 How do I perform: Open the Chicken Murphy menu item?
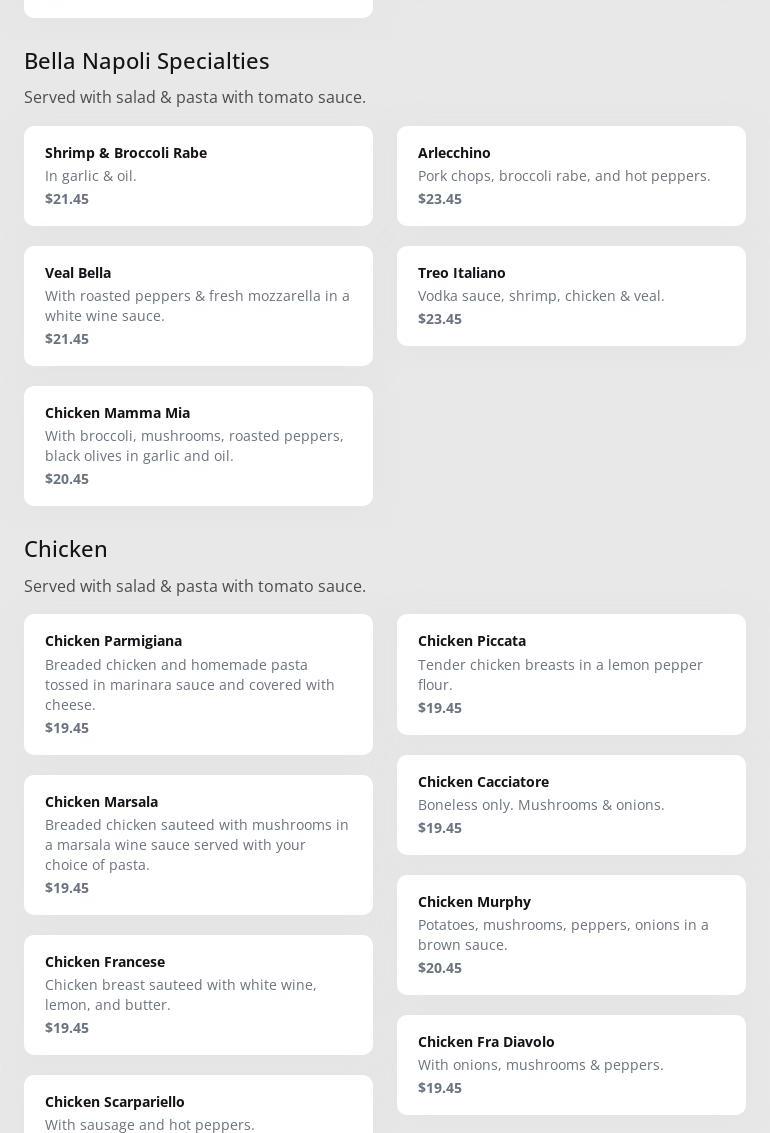point(571,934)
